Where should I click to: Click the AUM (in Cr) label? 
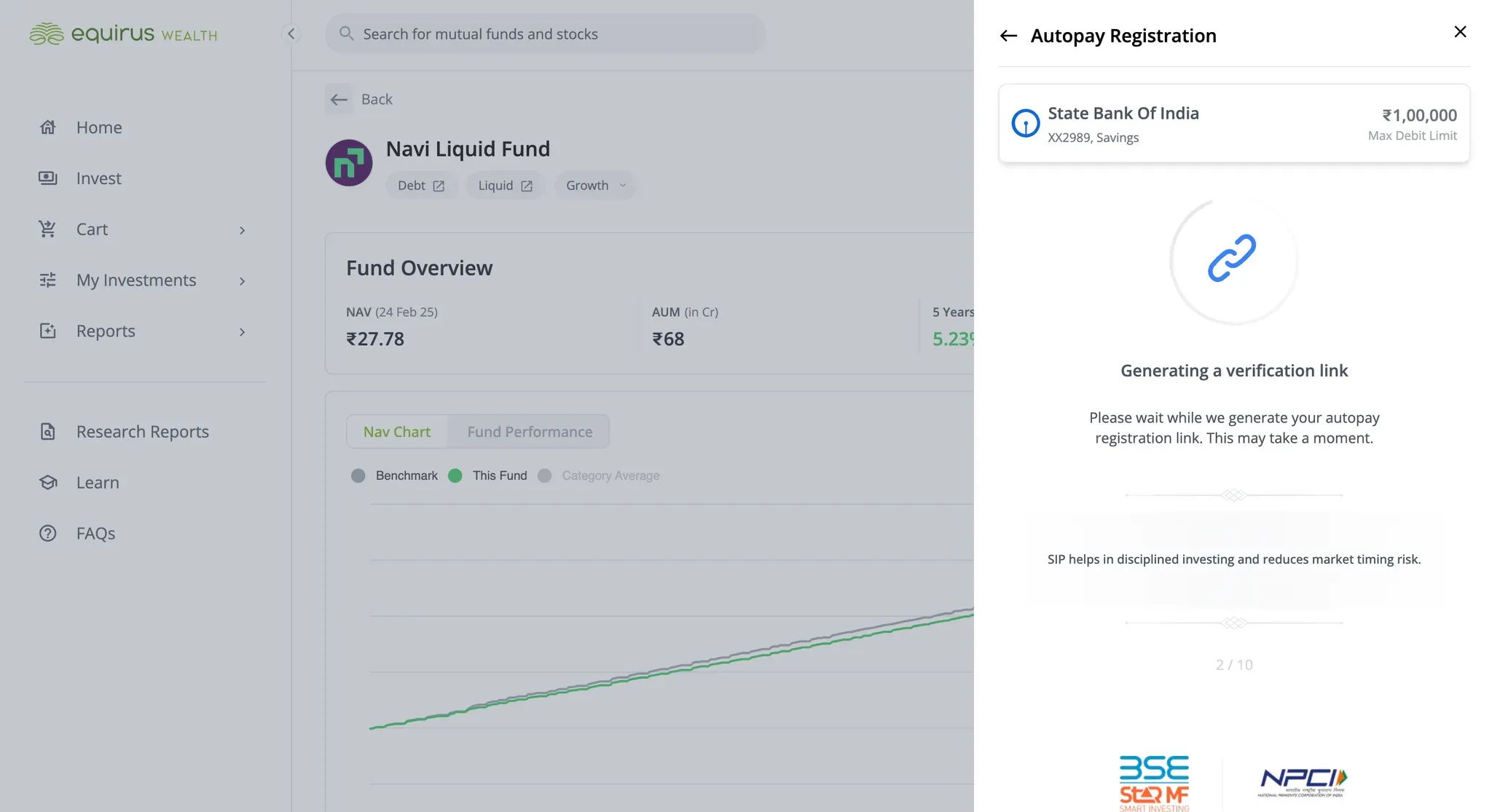[685, 312]
